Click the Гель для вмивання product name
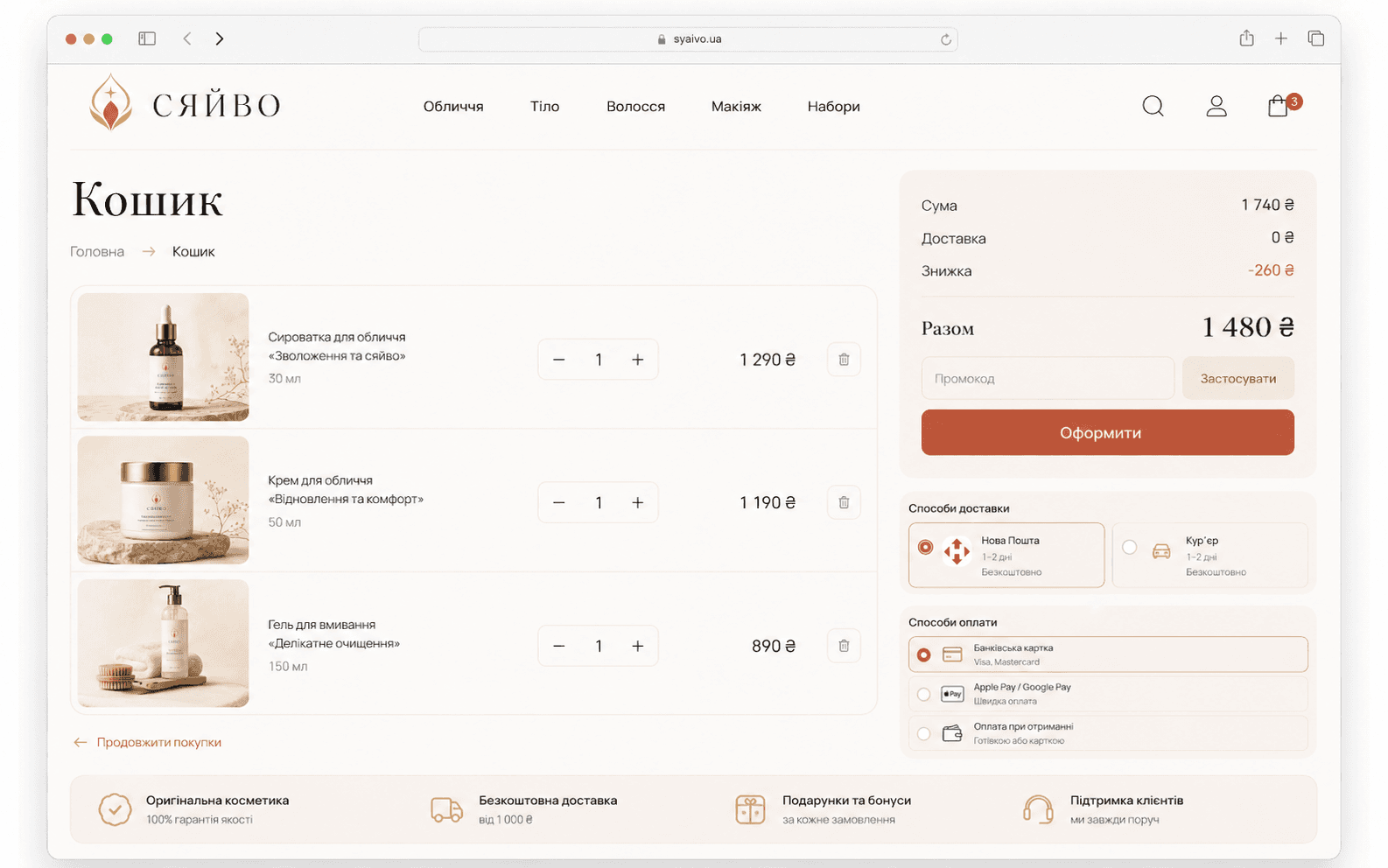Image resolution: width=1388 pixels, height=868 pixels. click(x=333, y=634)
